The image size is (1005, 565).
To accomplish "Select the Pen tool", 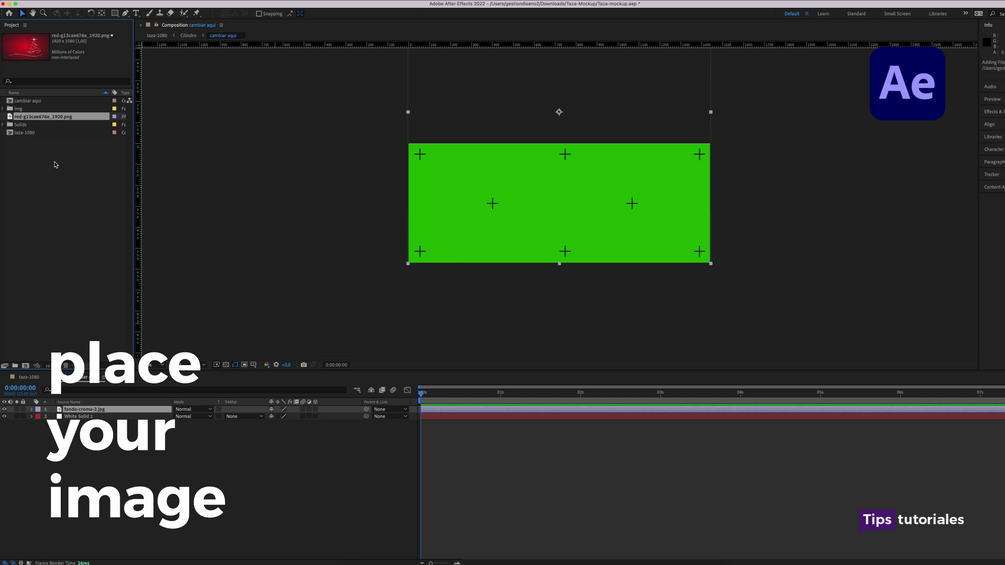I will (x=126, y=13).
